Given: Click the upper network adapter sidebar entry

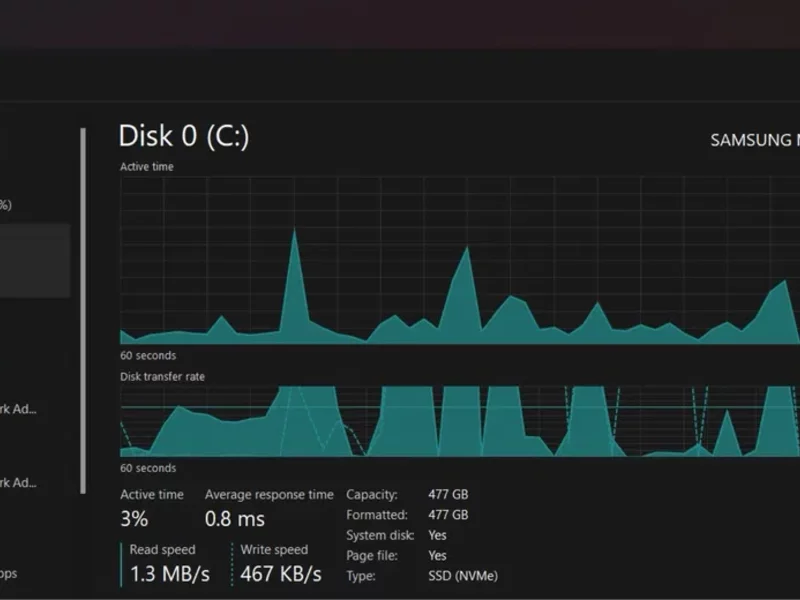Looking at the screenshot, I should click(x=22, y=409).
